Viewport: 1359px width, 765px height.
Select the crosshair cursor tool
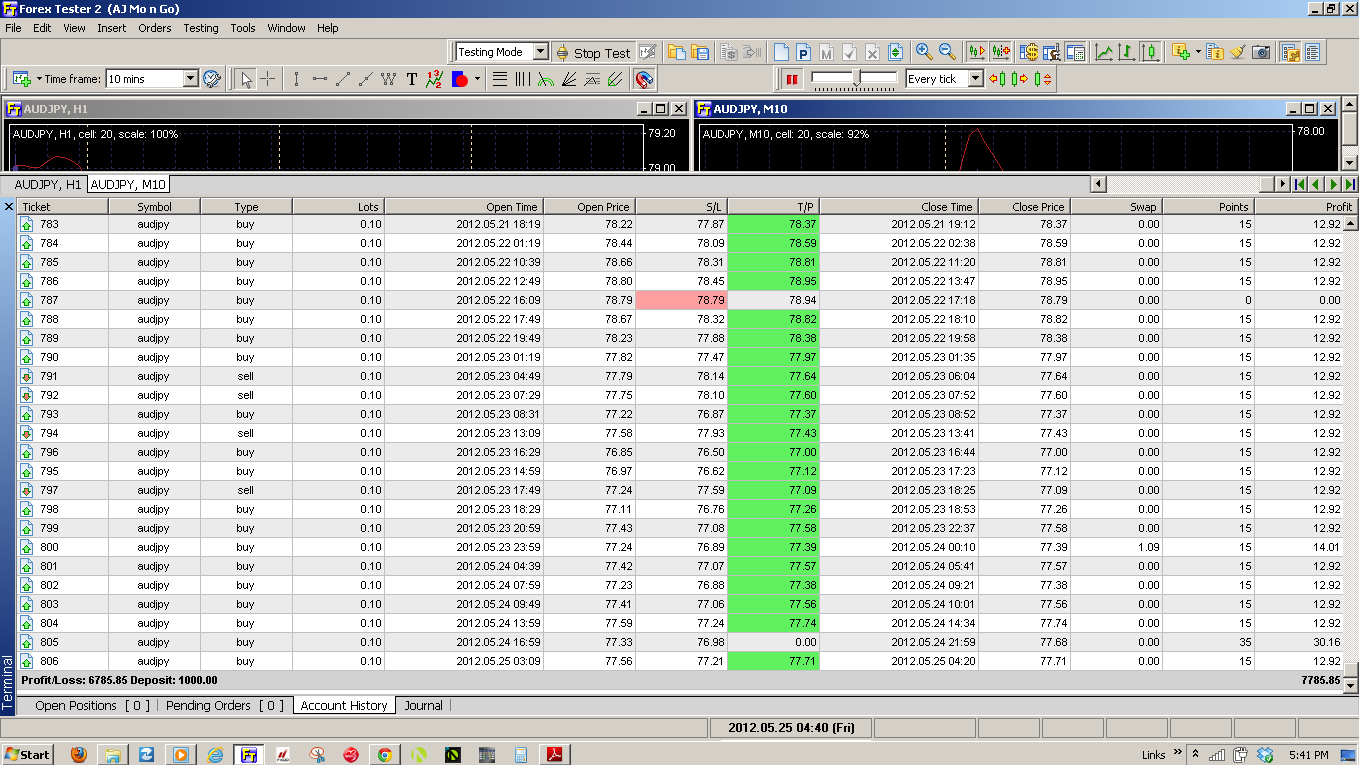tap(268, 79)
